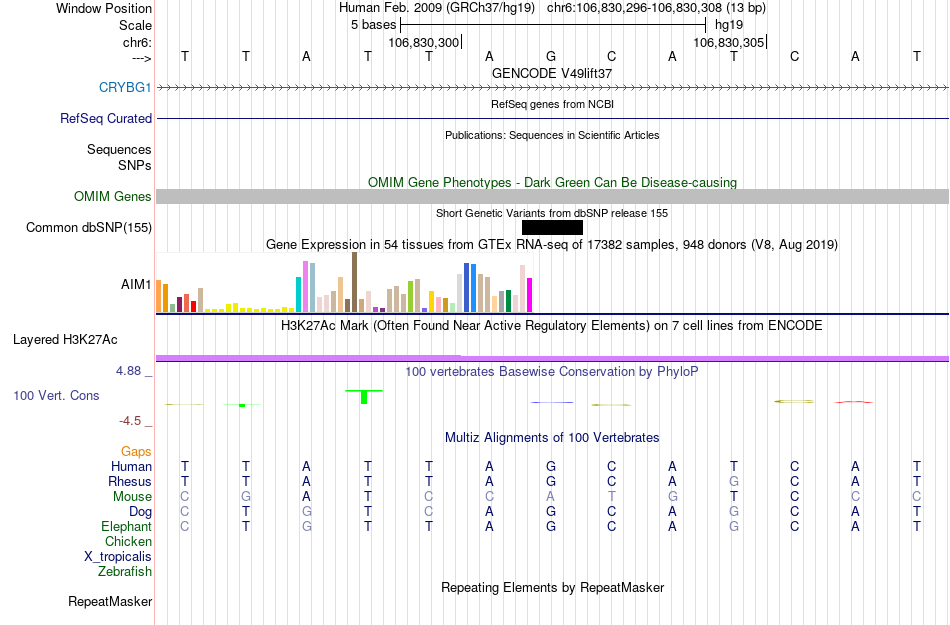
Task: Open the OMIM Gene Phenotypes track title
Action: pyautogui.click(x=552, y=182)
